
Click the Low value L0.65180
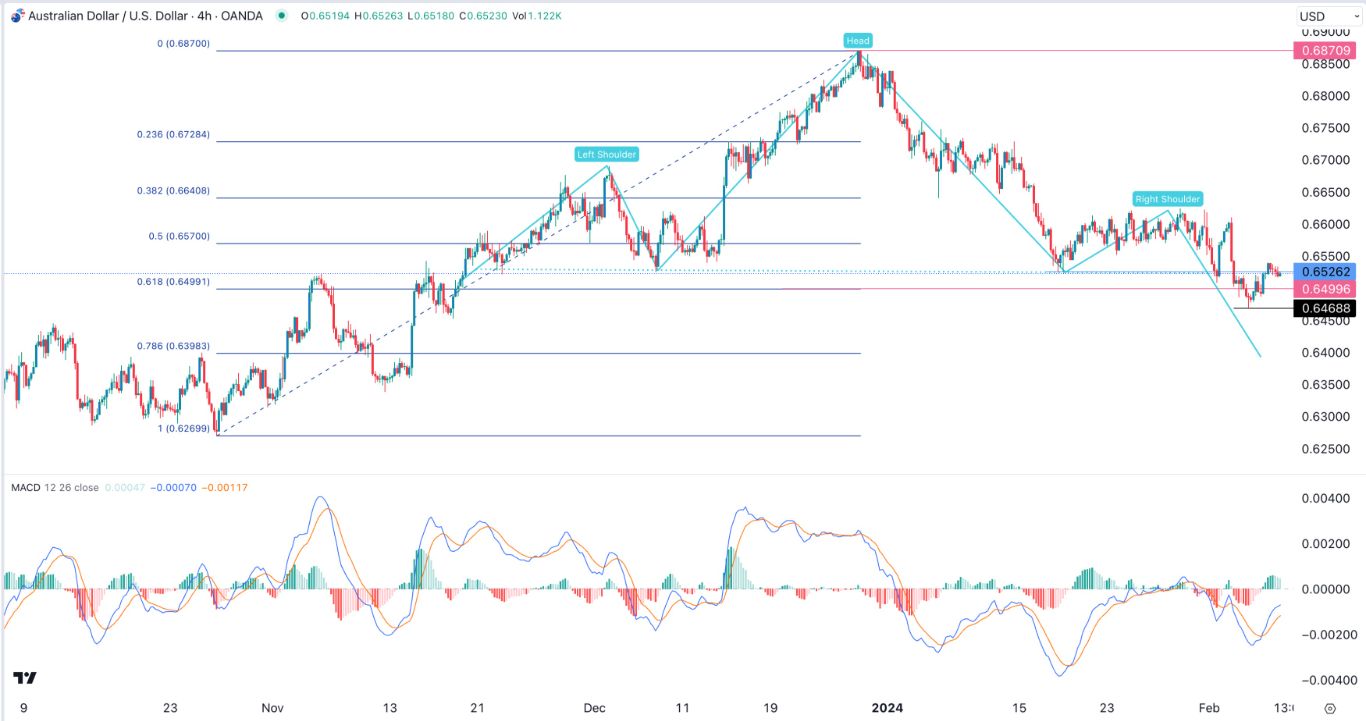click(431, 16)
